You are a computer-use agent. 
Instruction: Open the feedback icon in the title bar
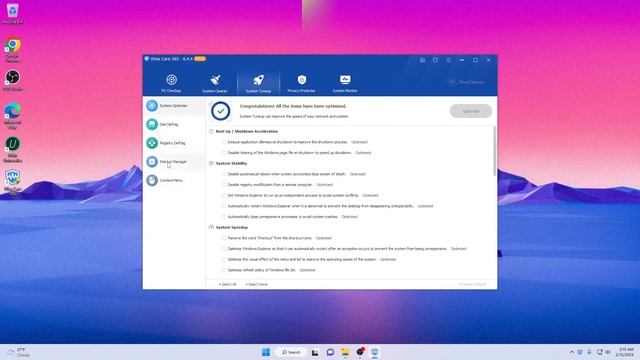[422, 60]
